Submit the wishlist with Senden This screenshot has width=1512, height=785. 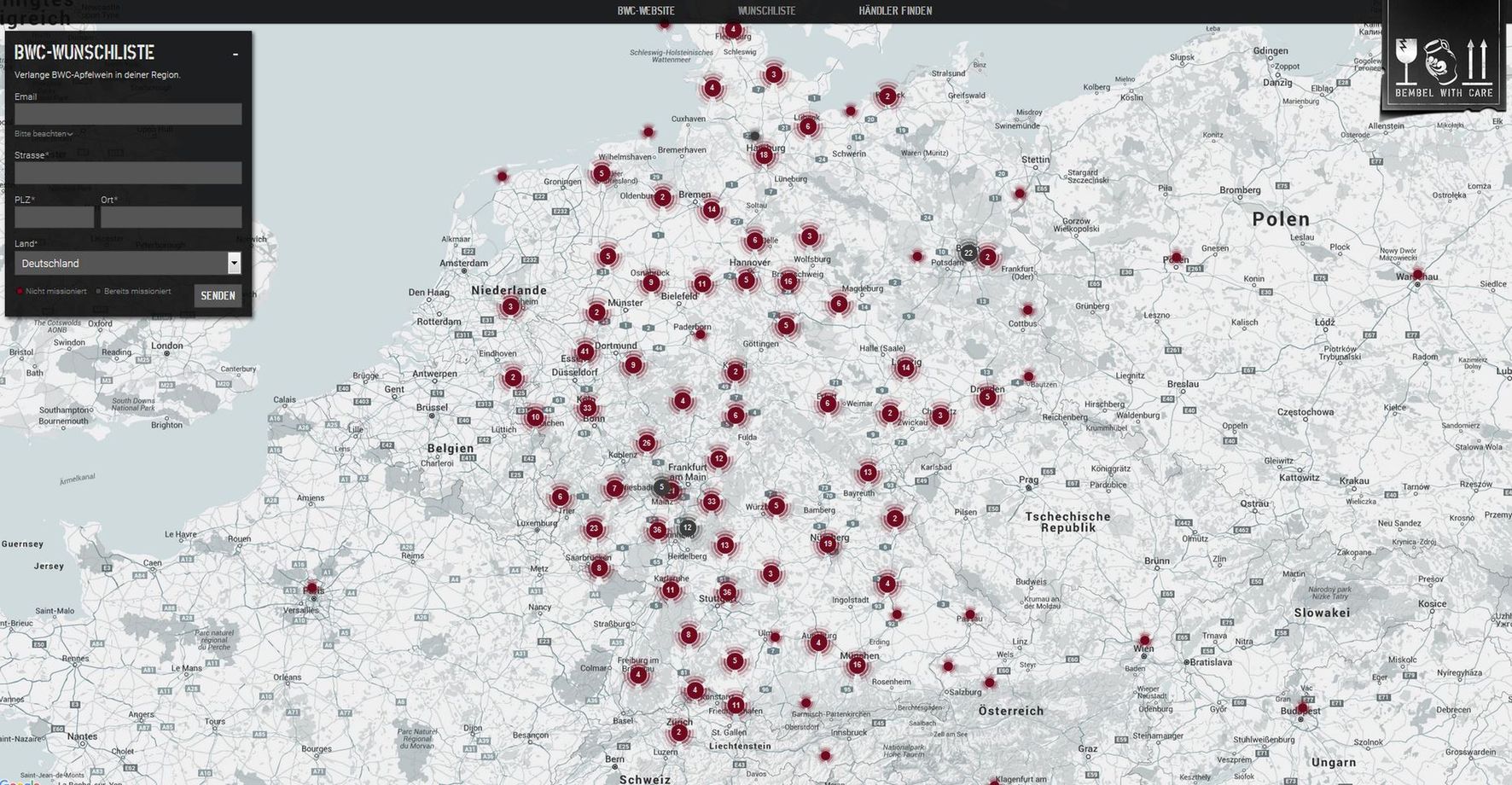[x=218, y=296]
